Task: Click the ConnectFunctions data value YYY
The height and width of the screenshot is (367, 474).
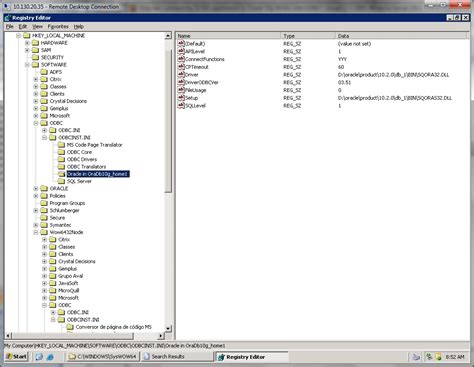Action: [342, 59]
